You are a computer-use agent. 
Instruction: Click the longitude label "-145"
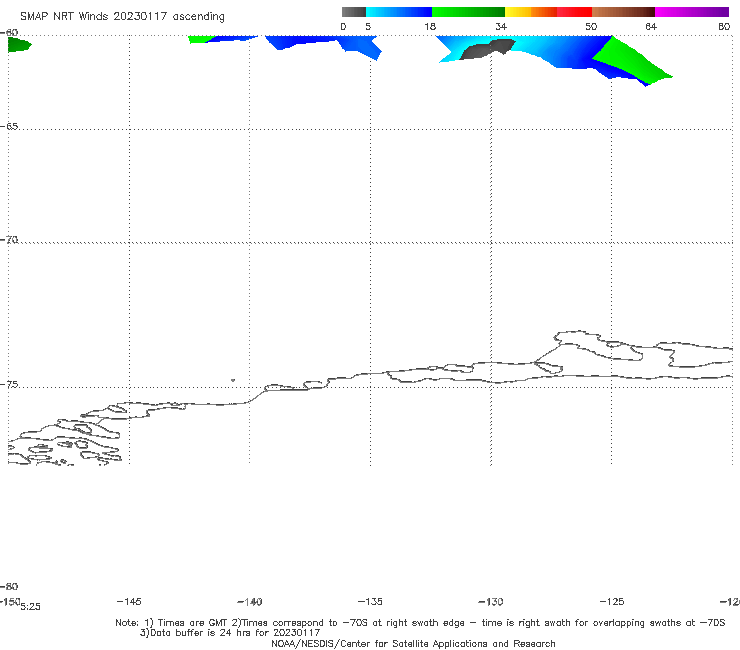129,601
